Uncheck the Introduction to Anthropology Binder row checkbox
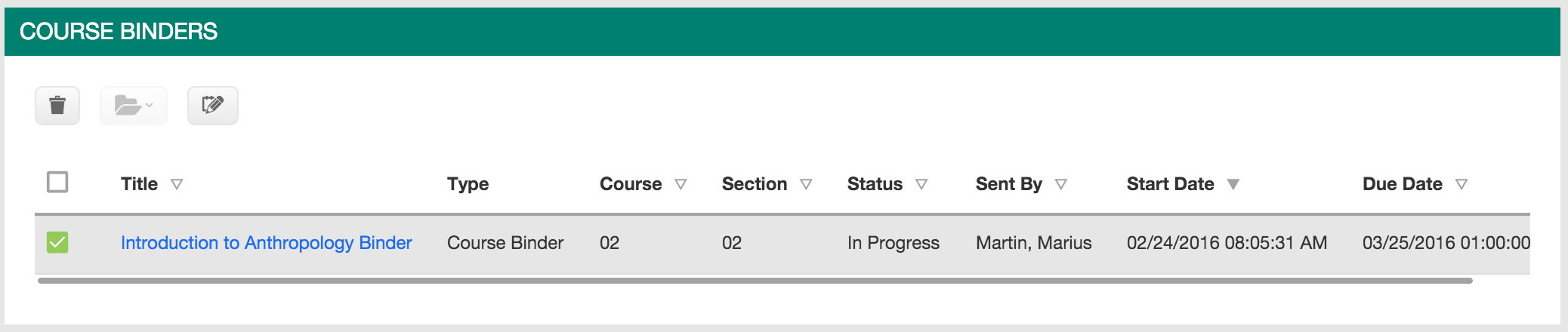The height and width of the screenshot is (332, 1568). click(57, 242)
